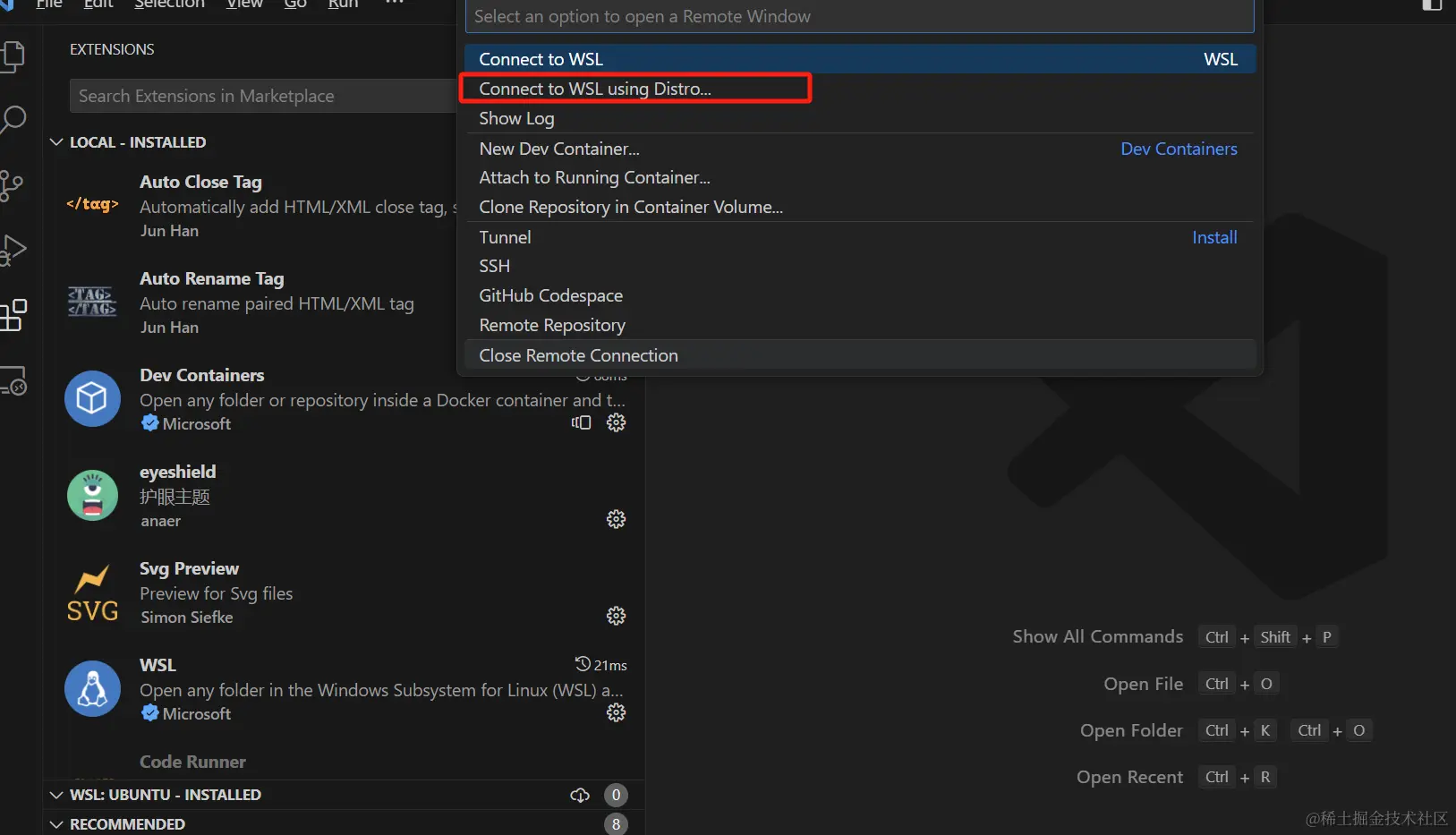Open the View menu

(244, 4)
